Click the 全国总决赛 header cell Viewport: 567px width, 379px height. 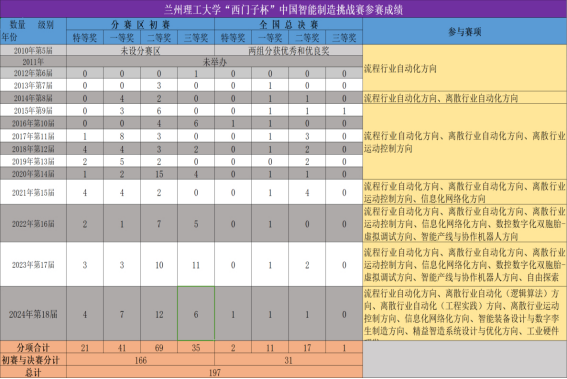289,24
